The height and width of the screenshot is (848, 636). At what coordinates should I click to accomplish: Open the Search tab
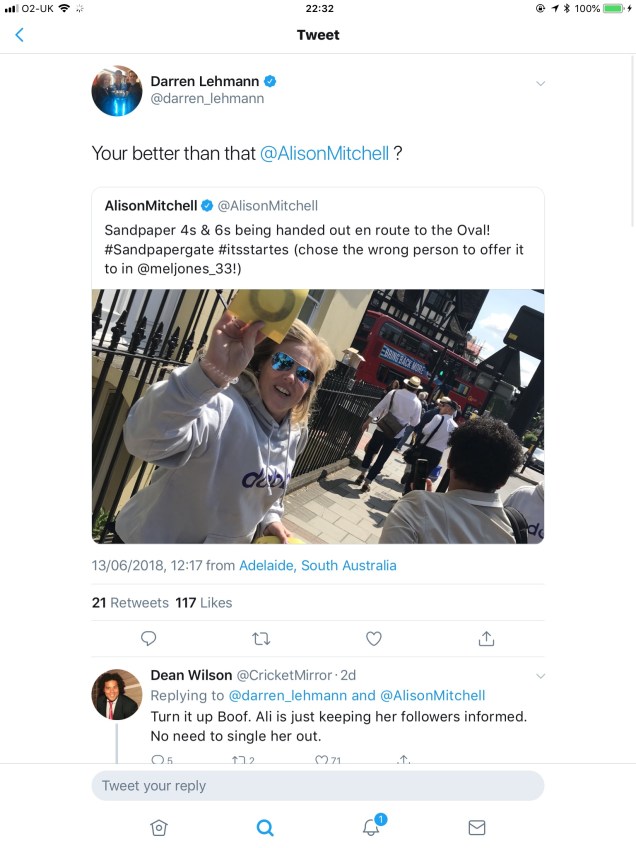265,827
